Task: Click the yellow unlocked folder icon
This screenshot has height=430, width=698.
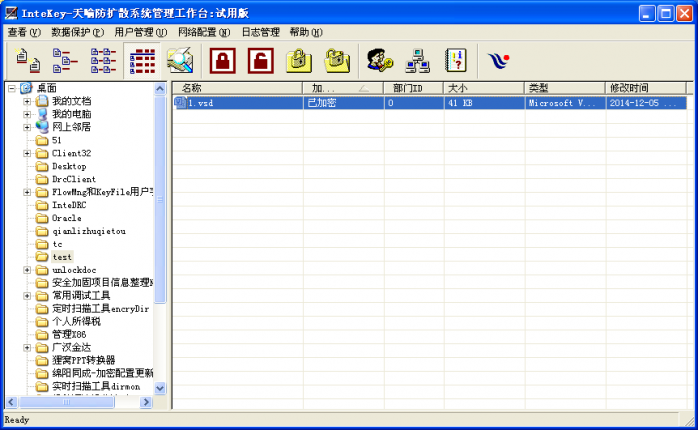Action: pyautogui.click(x=337, y=61)
